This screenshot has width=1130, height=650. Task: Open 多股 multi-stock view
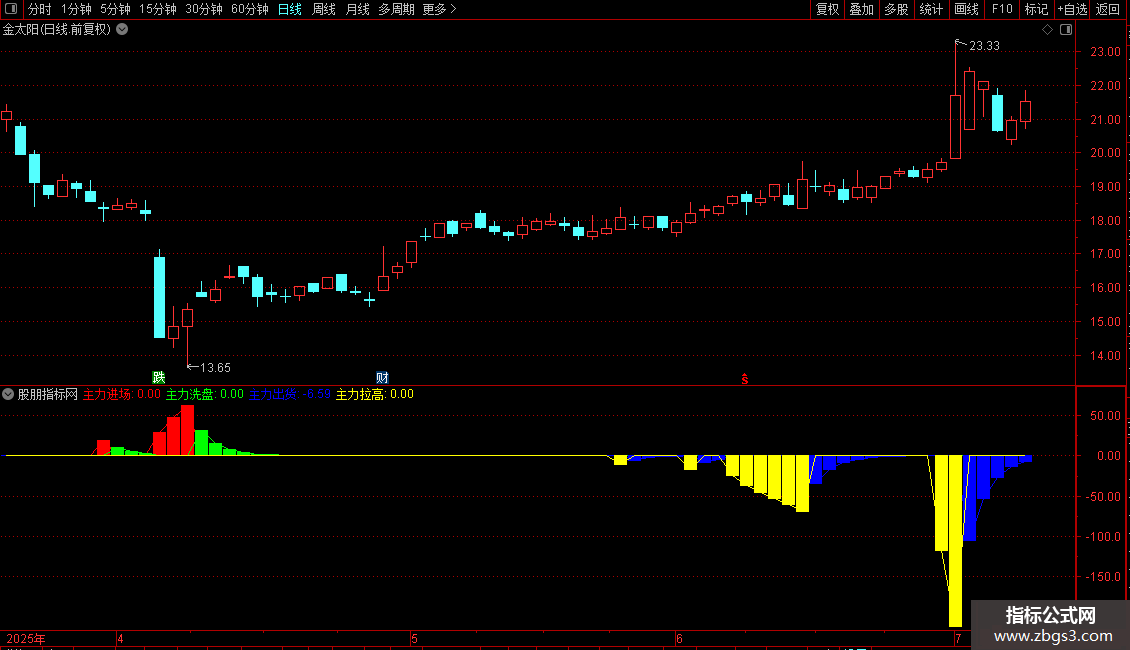pyautogui.click(x=897, y=9)
